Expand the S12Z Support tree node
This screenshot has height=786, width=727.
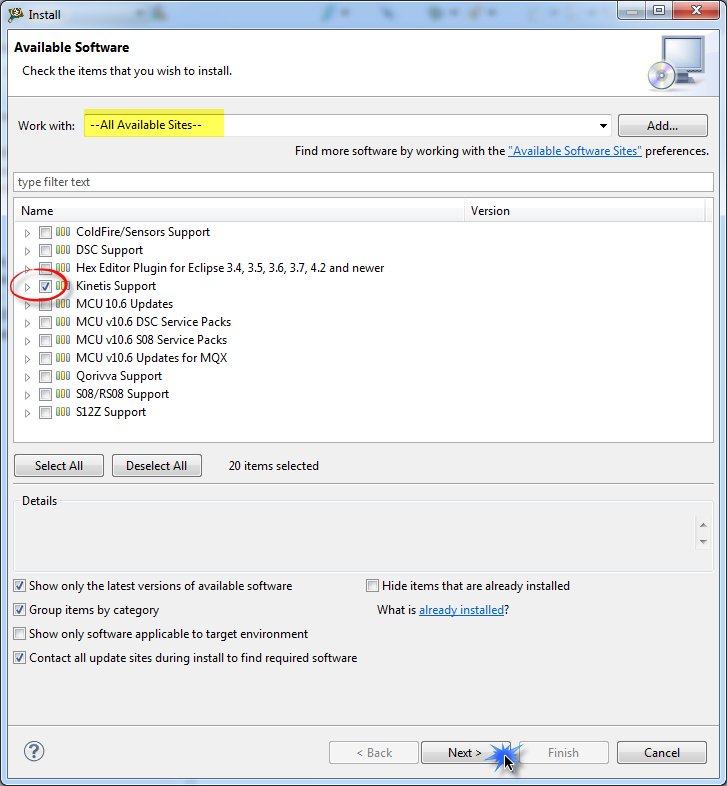coord(28,413)
